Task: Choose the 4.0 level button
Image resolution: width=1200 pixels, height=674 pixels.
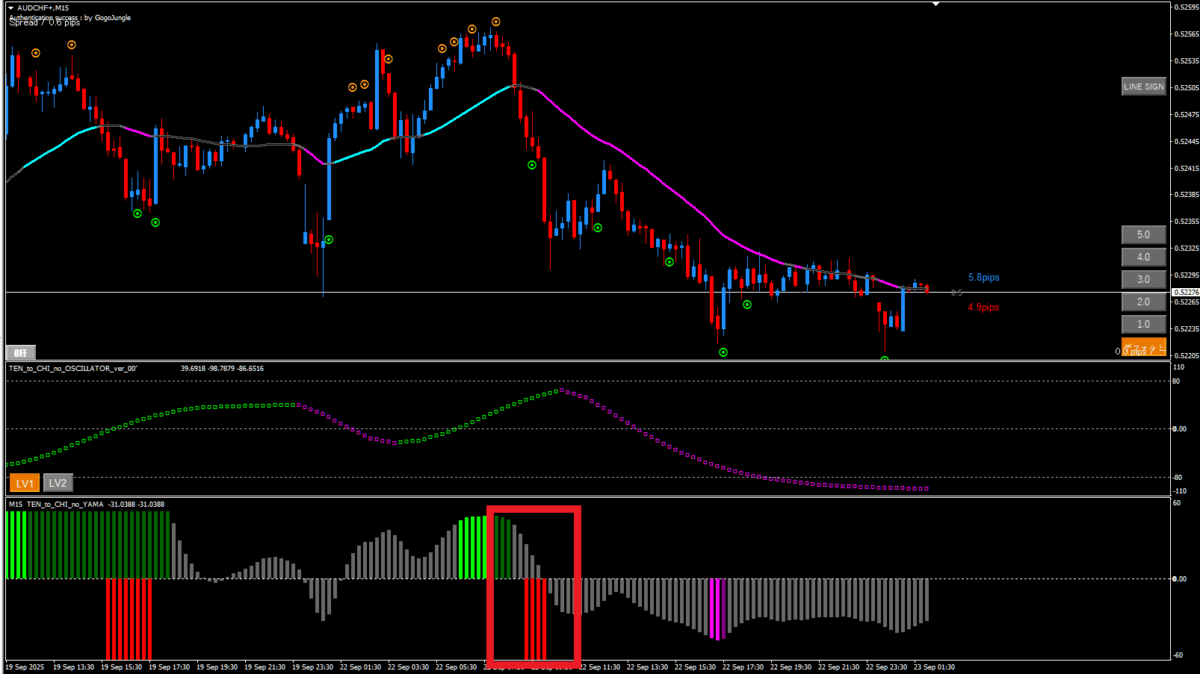Action: (1143, 257)
